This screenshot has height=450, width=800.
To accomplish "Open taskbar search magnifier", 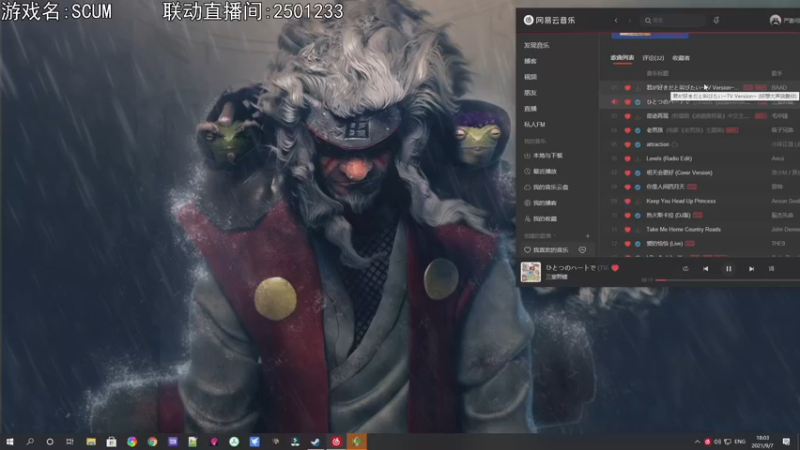I will pos(30,442).
